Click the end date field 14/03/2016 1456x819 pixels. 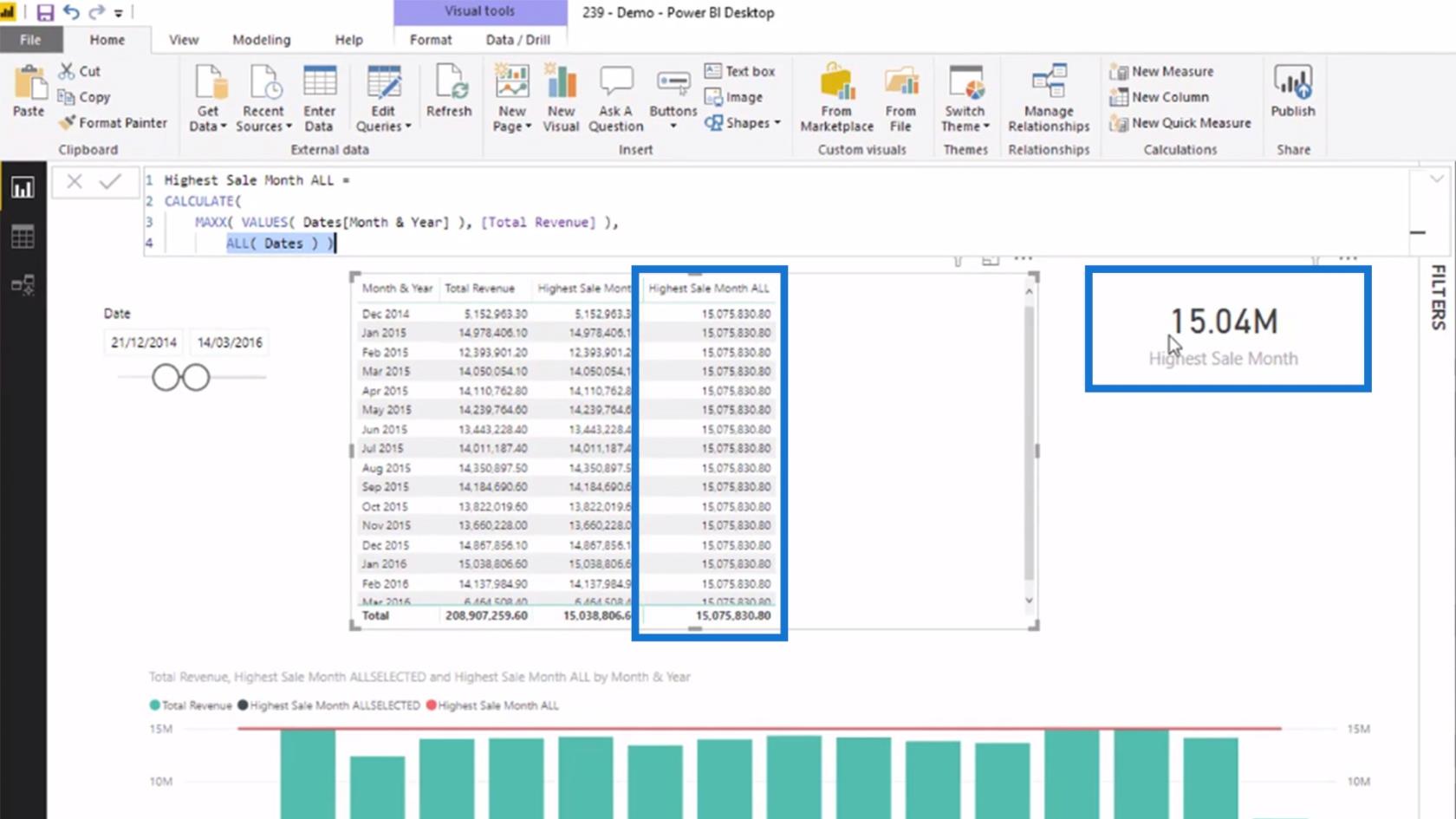coord(230,342)
